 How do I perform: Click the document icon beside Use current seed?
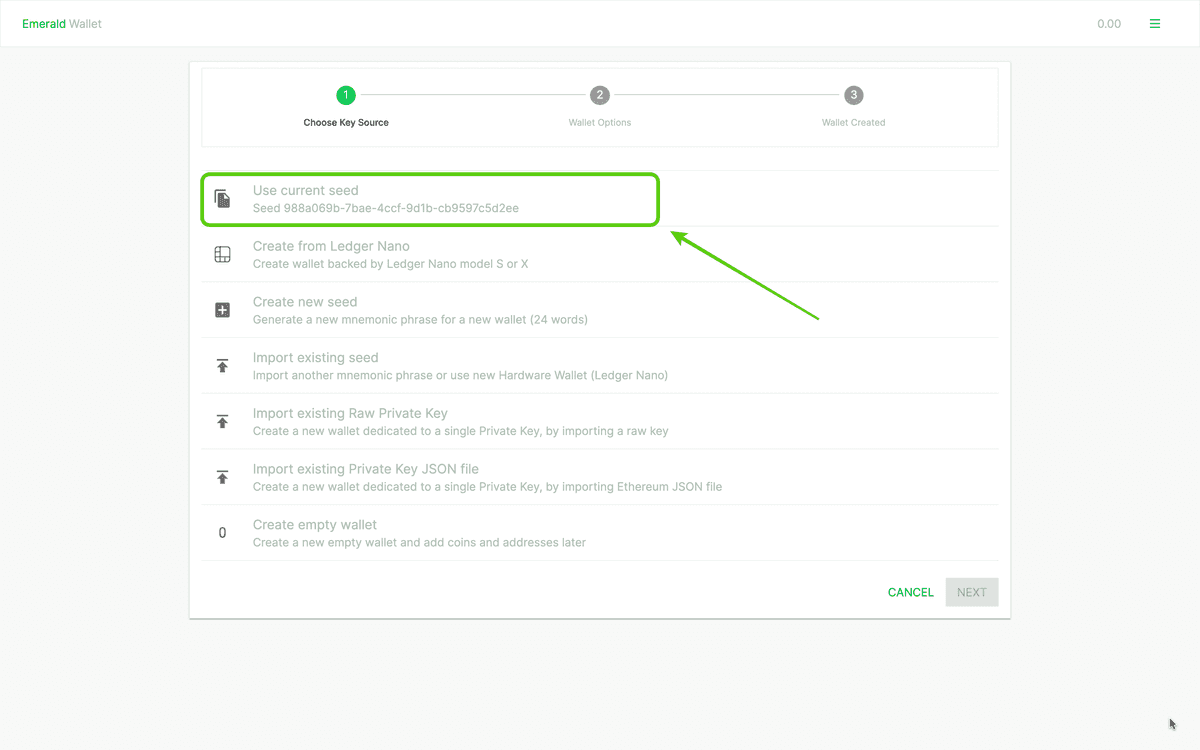[222, 198]
